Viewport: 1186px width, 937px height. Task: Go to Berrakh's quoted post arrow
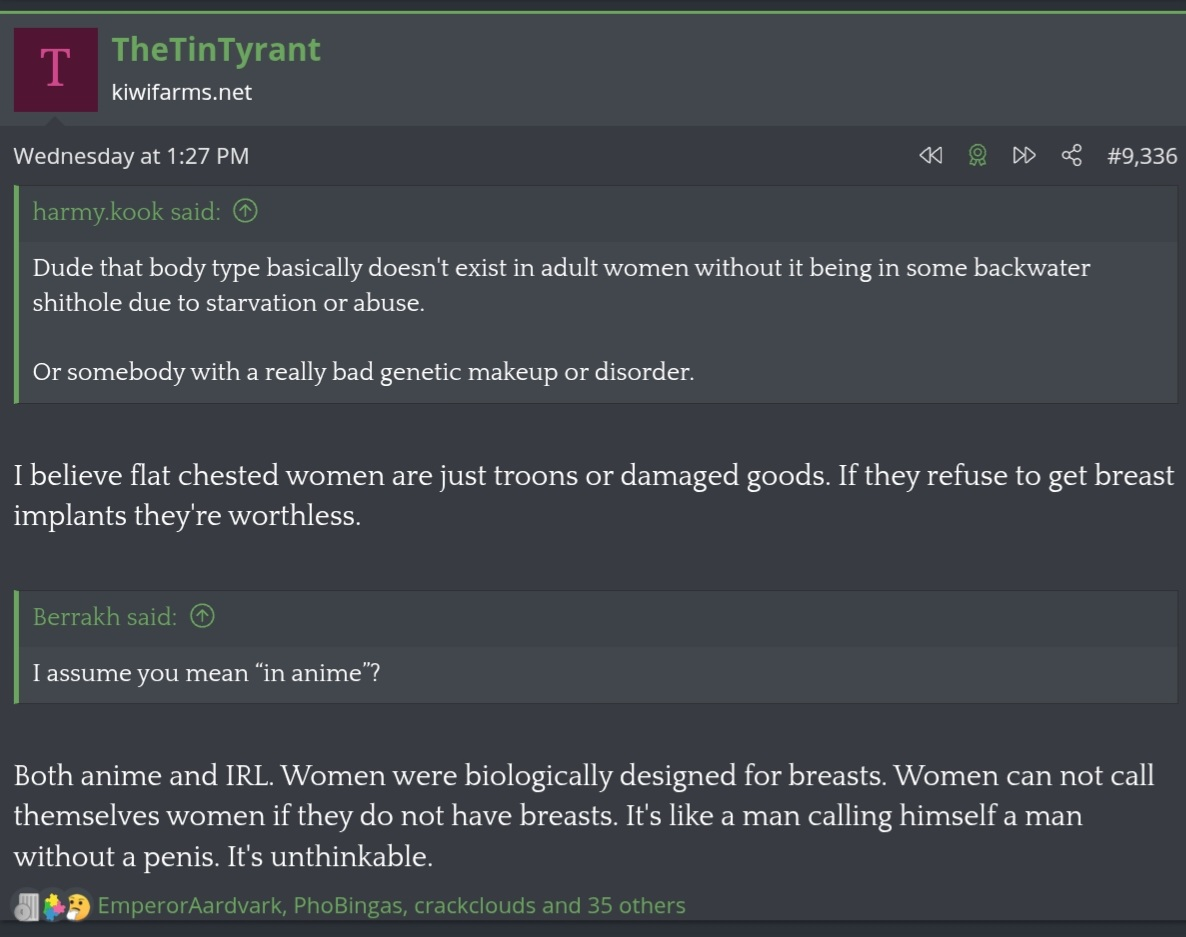pyautogui.click(x=202, y=616)
